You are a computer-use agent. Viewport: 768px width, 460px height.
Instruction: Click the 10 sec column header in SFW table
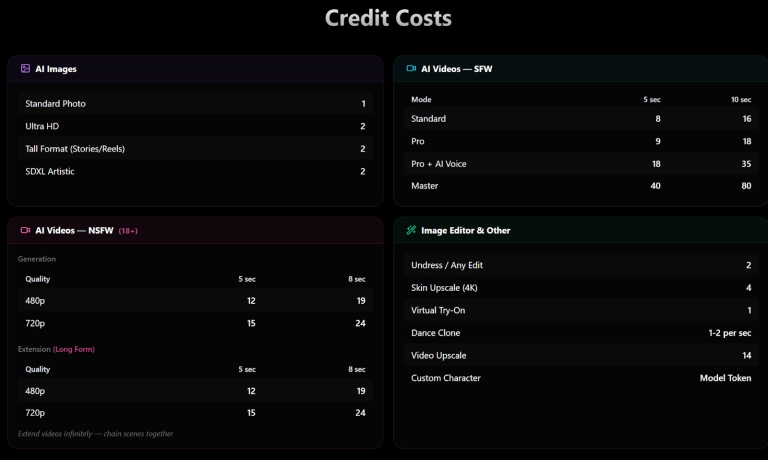point(741,99)
